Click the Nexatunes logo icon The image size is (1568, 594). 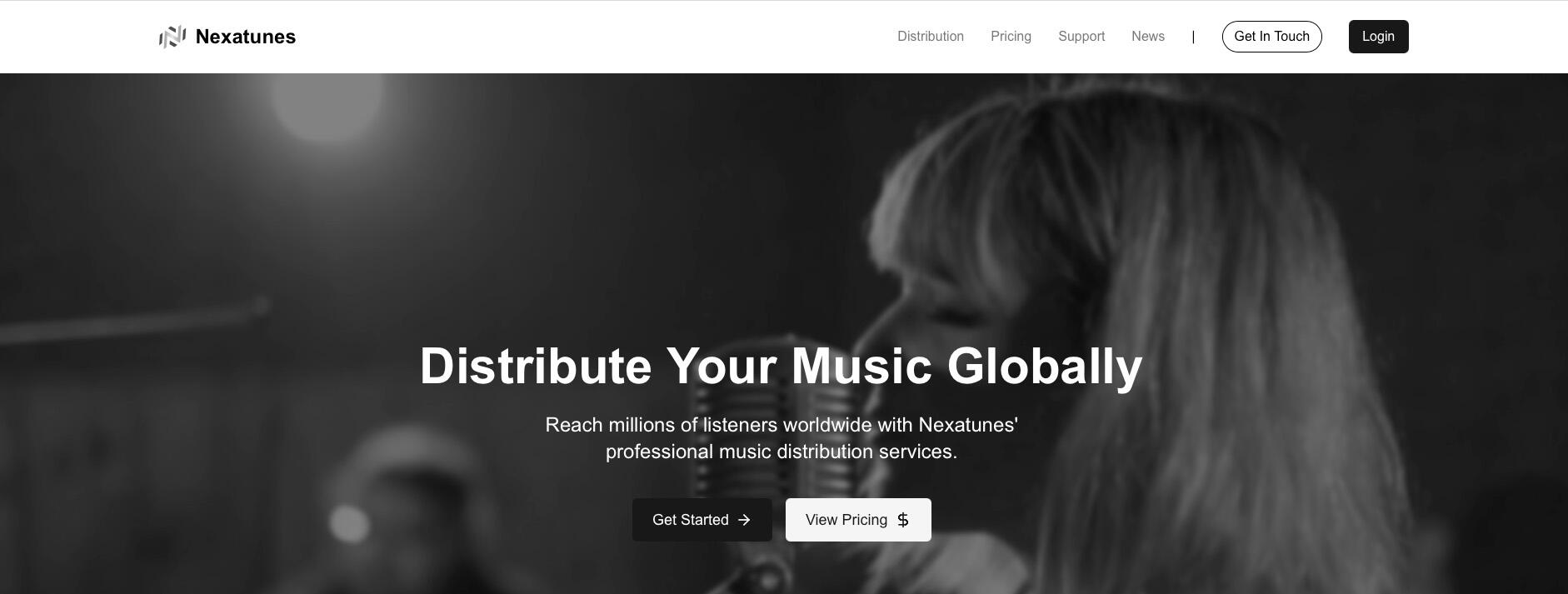pyautogui.click(x=172, y=37)
